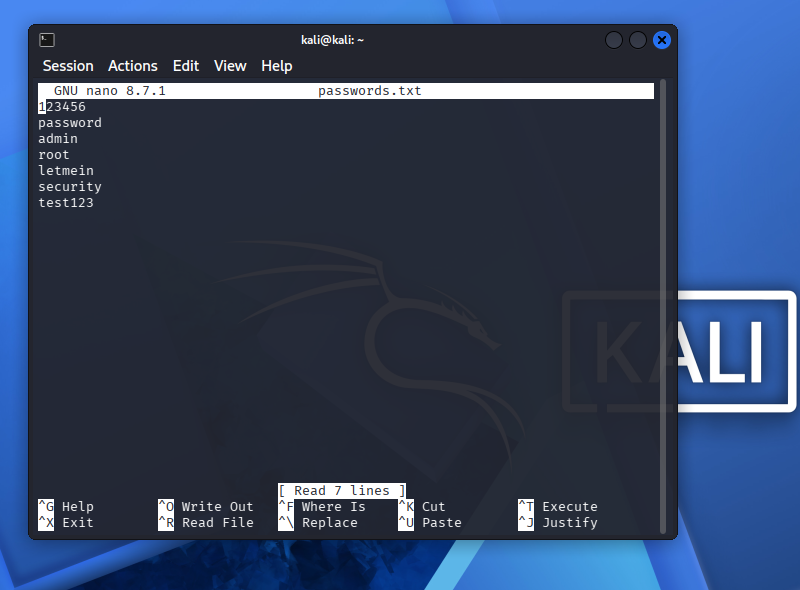Click the ^T Execute shortcut
The width and height of the screenshot is (800, 590).
point(558,507)
